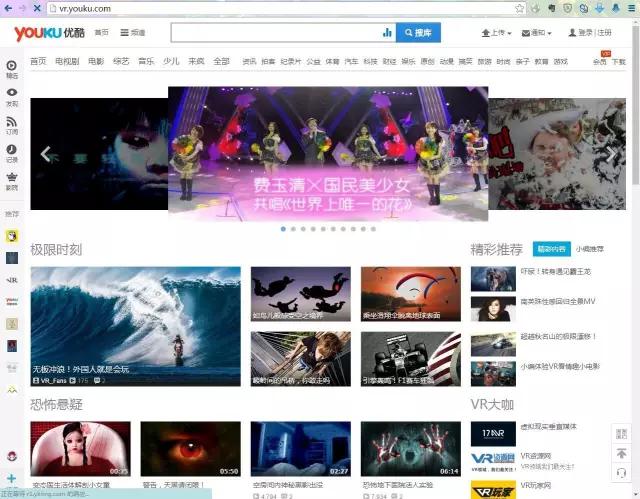Select the last carousel indicator dot
The image size is (640, 499).
click(x=373, y=229)
